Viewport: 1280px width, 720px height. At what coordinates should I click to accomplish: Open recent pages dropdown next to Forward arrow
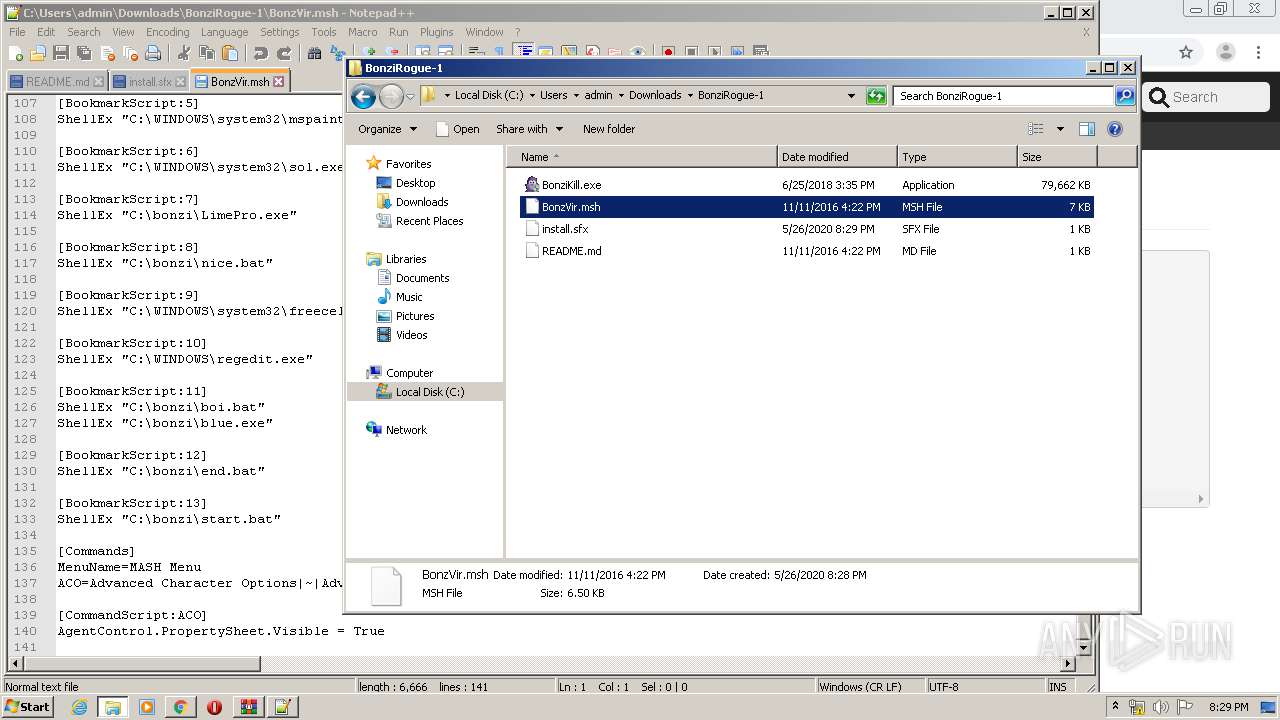click(x=410, y=97)
